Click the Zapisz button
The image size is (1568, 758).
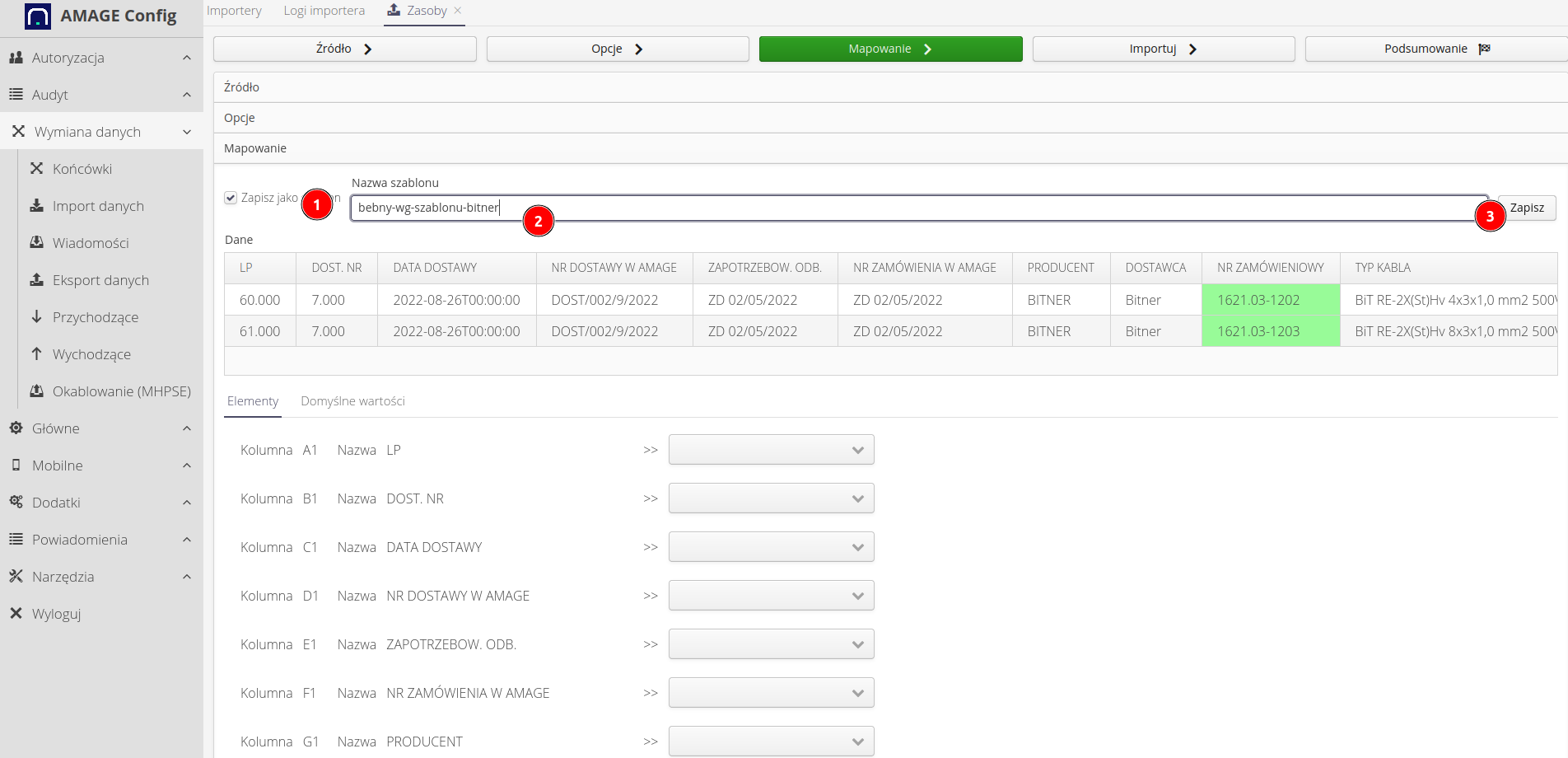click(1526, 208)
